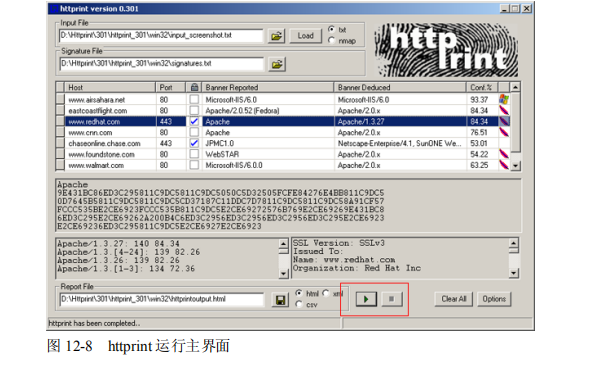Clear all results with Clear All
The width and height of the screenshot is (603, 367).
pyautogui.click(x=454, y=299)
